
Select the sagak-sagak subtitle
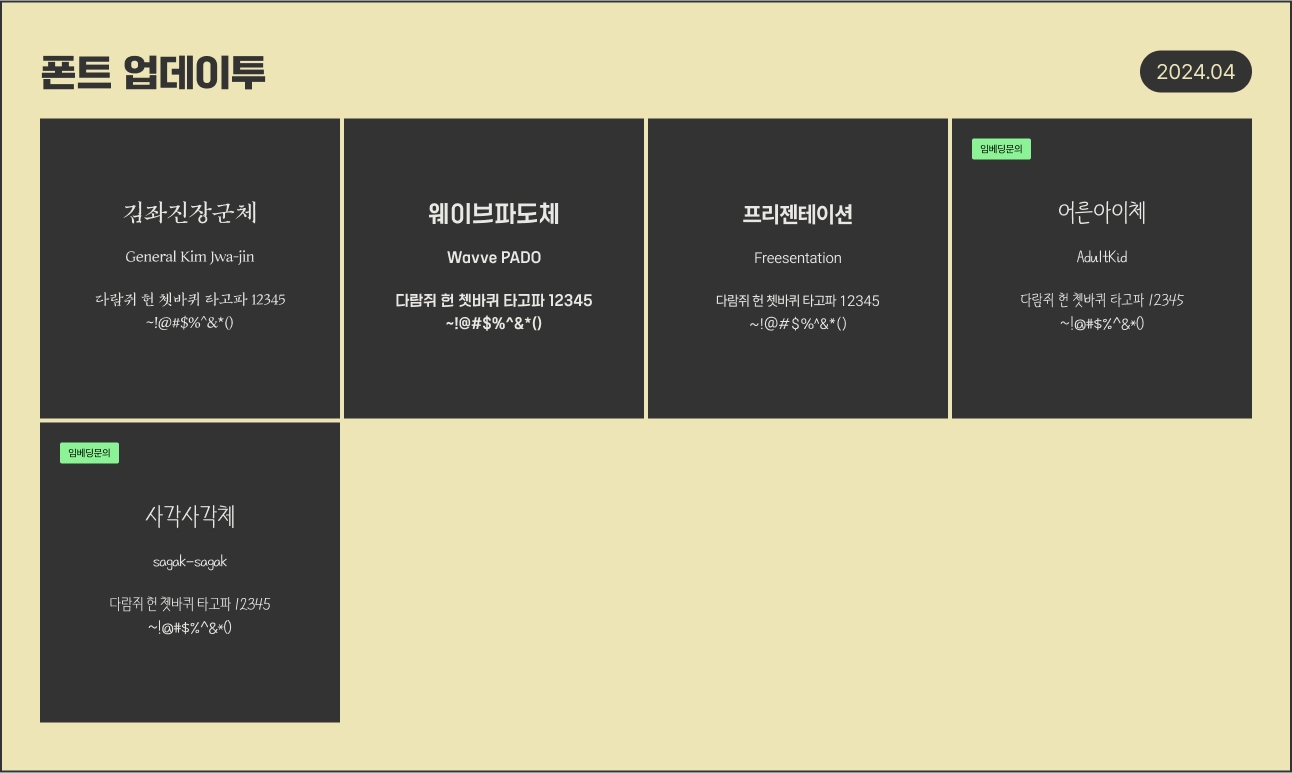pos(190,562)
